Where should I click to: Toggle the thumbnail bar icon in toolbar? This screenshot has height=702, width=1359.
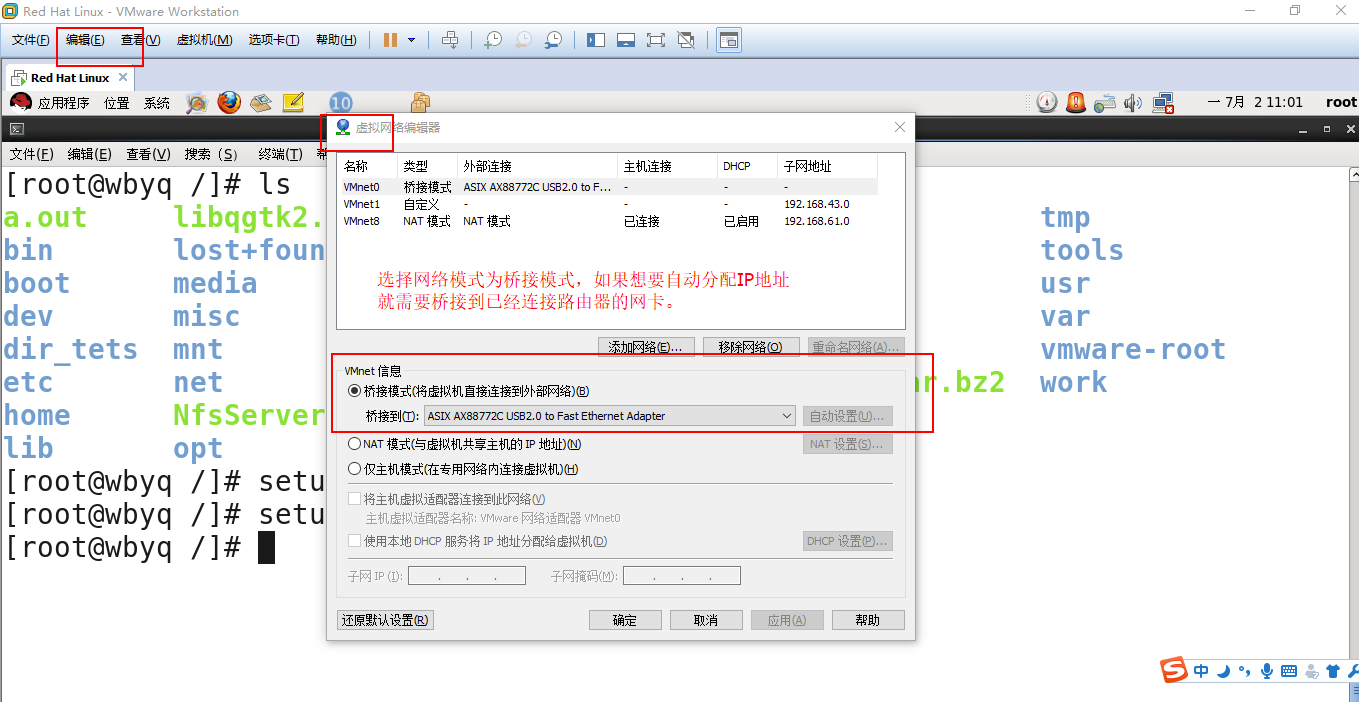point(626,40)
